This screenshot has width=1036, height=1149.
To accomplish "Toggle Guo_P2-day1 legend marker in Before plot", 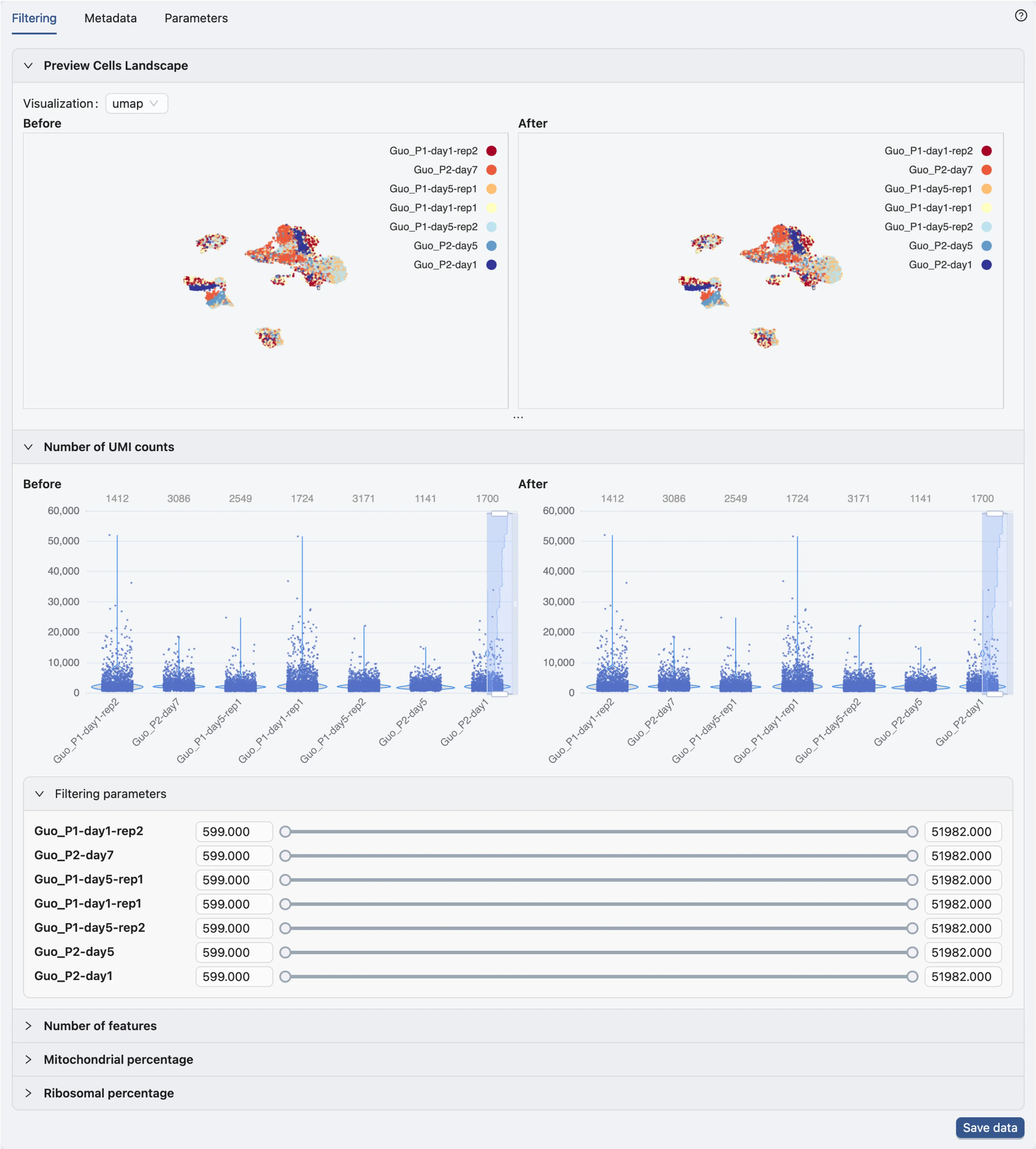I will point(491,265).
